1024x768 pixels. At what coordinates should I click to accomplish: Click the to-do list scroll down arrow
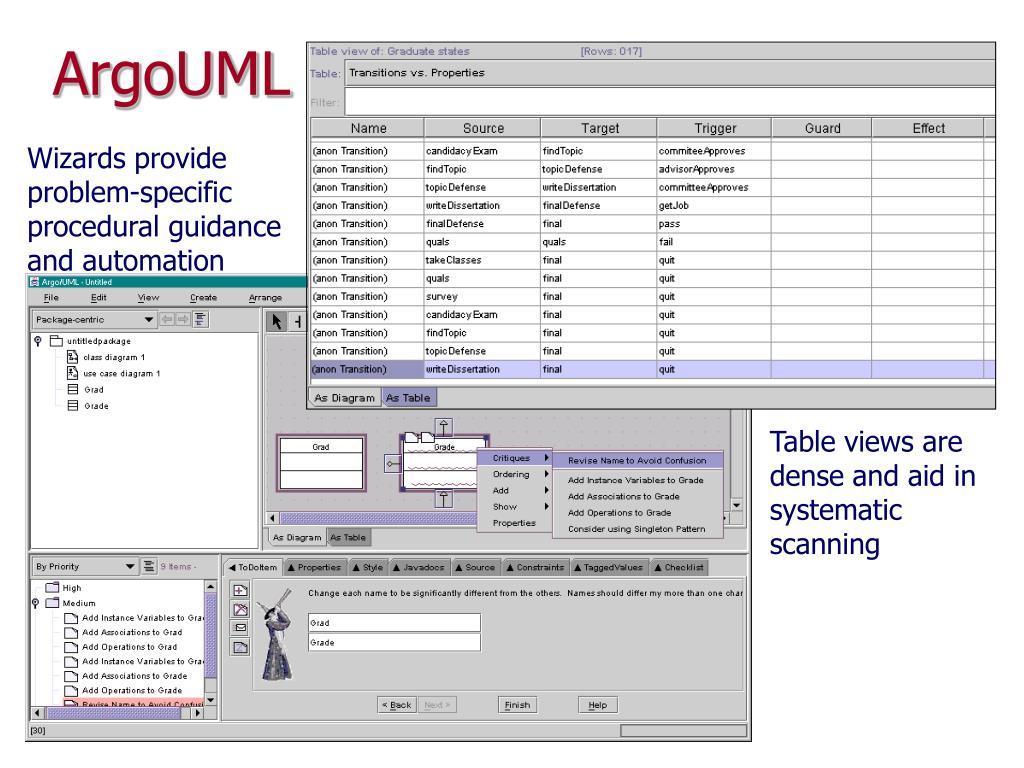[210, 700]
